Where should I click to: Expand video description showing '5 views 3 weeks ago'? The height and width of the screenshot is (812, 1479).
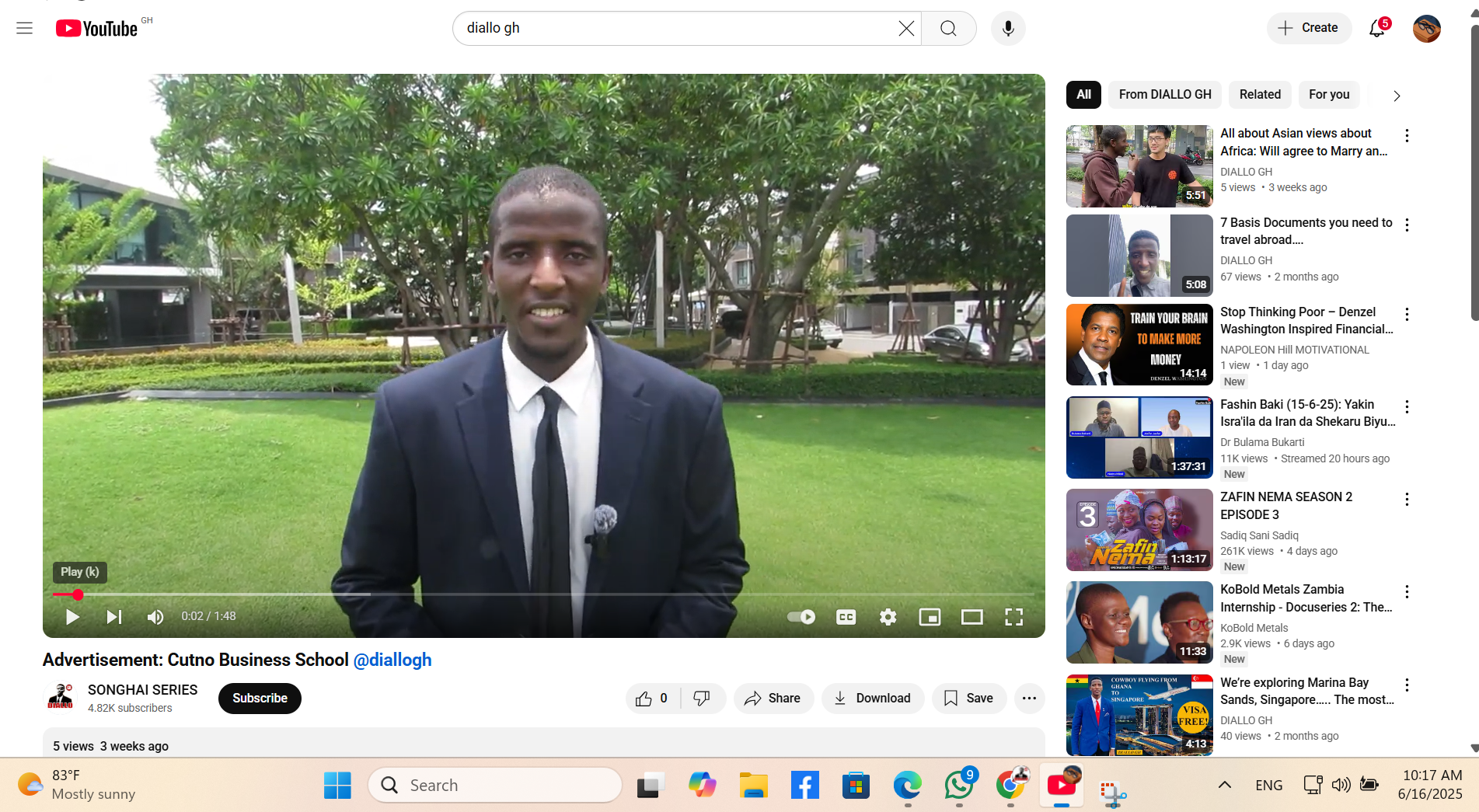[x=543, y=744]
